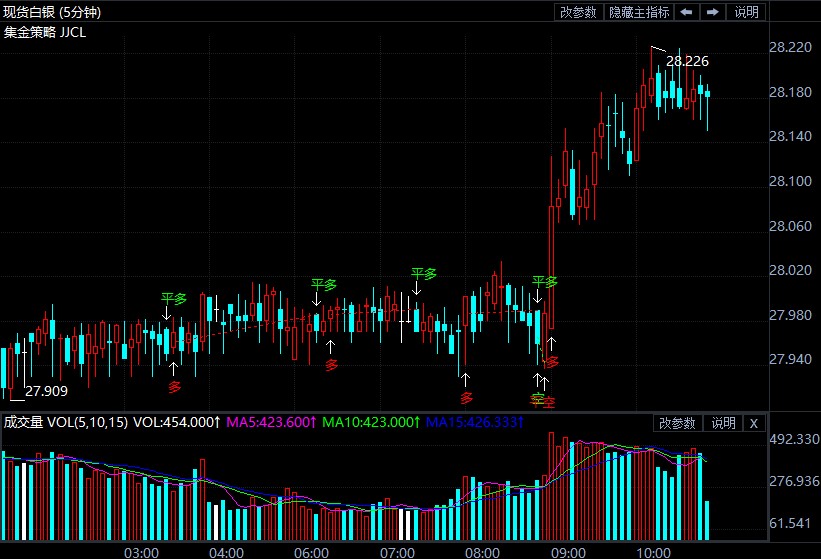Click 隐藏主指标 to hide main indicator
821x559 pixels.
[639, 12]
